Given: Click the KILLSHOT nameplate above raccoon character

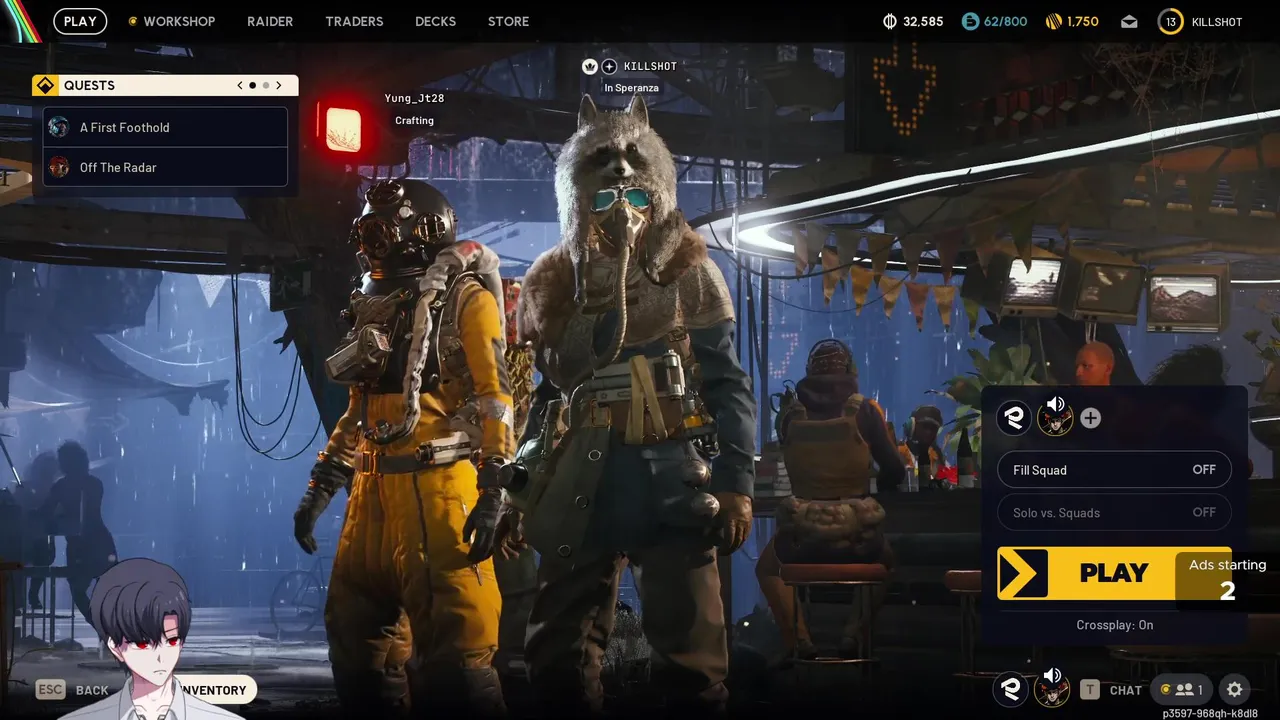Looking at the screenshot, I should pos(650,66).
